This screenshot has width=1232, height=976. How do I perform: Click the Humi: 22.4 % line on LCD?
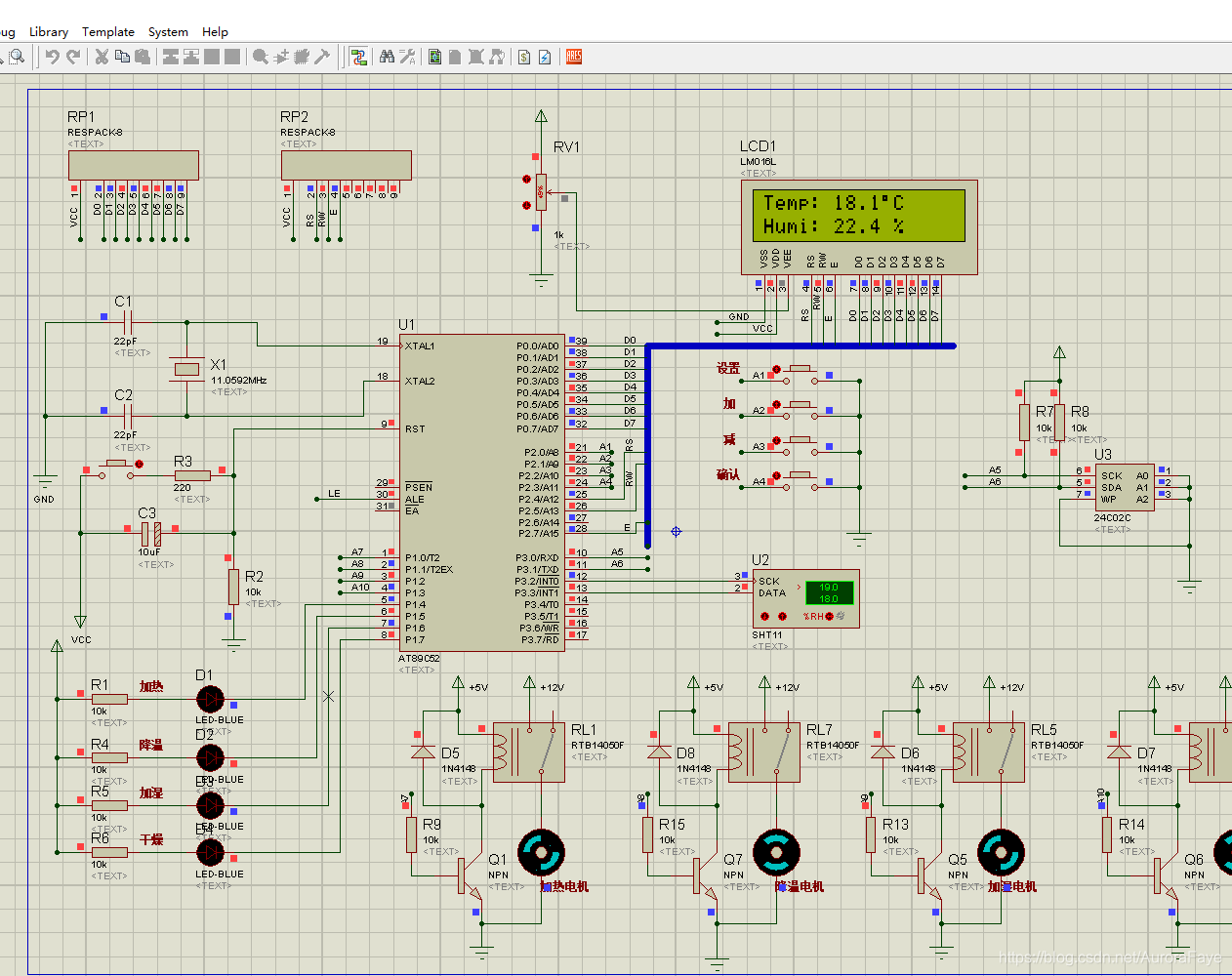click(x=833, y=226)
